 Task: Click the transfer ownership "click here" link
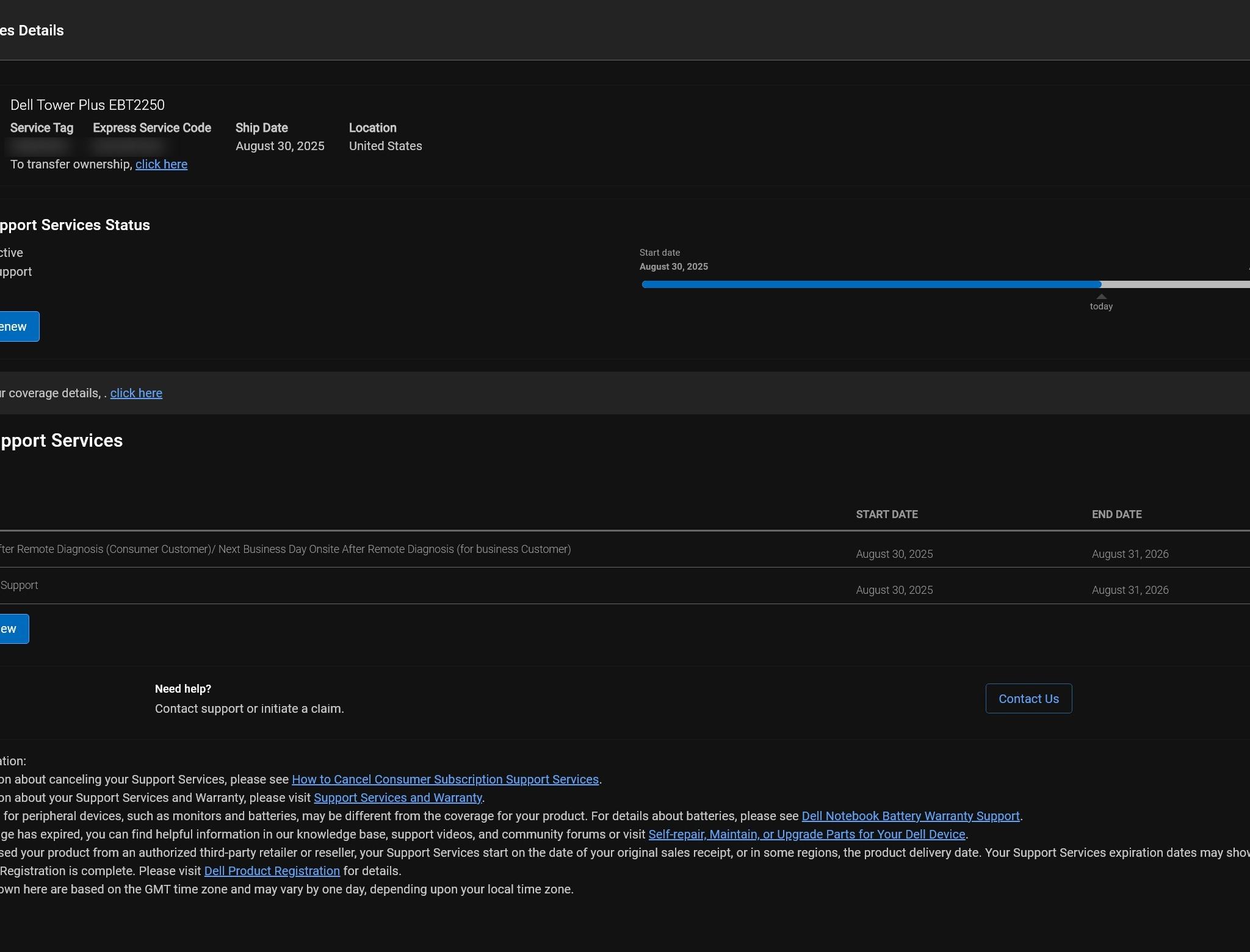(x=161, y=164)
